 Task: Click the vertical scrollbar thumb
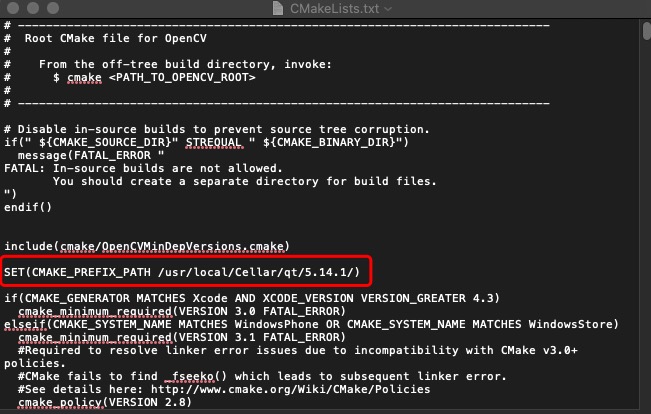pos(646,32)
